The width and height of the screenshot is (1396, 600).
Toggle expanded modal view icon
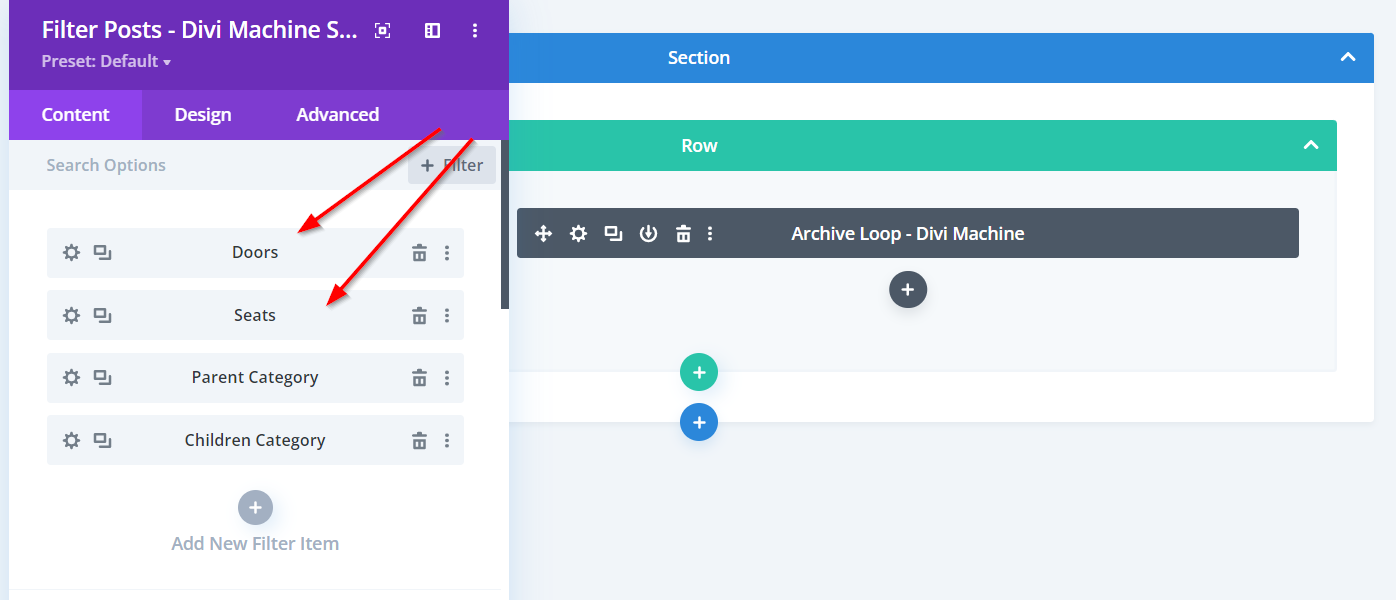382,31
